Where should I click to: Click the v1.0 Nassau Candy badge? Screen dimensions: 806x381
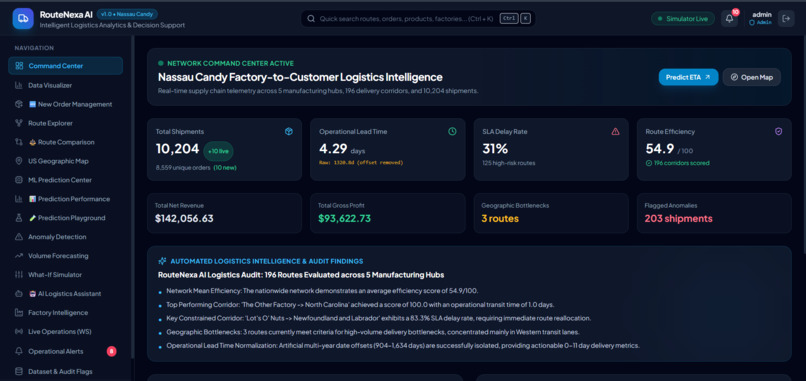127,14
